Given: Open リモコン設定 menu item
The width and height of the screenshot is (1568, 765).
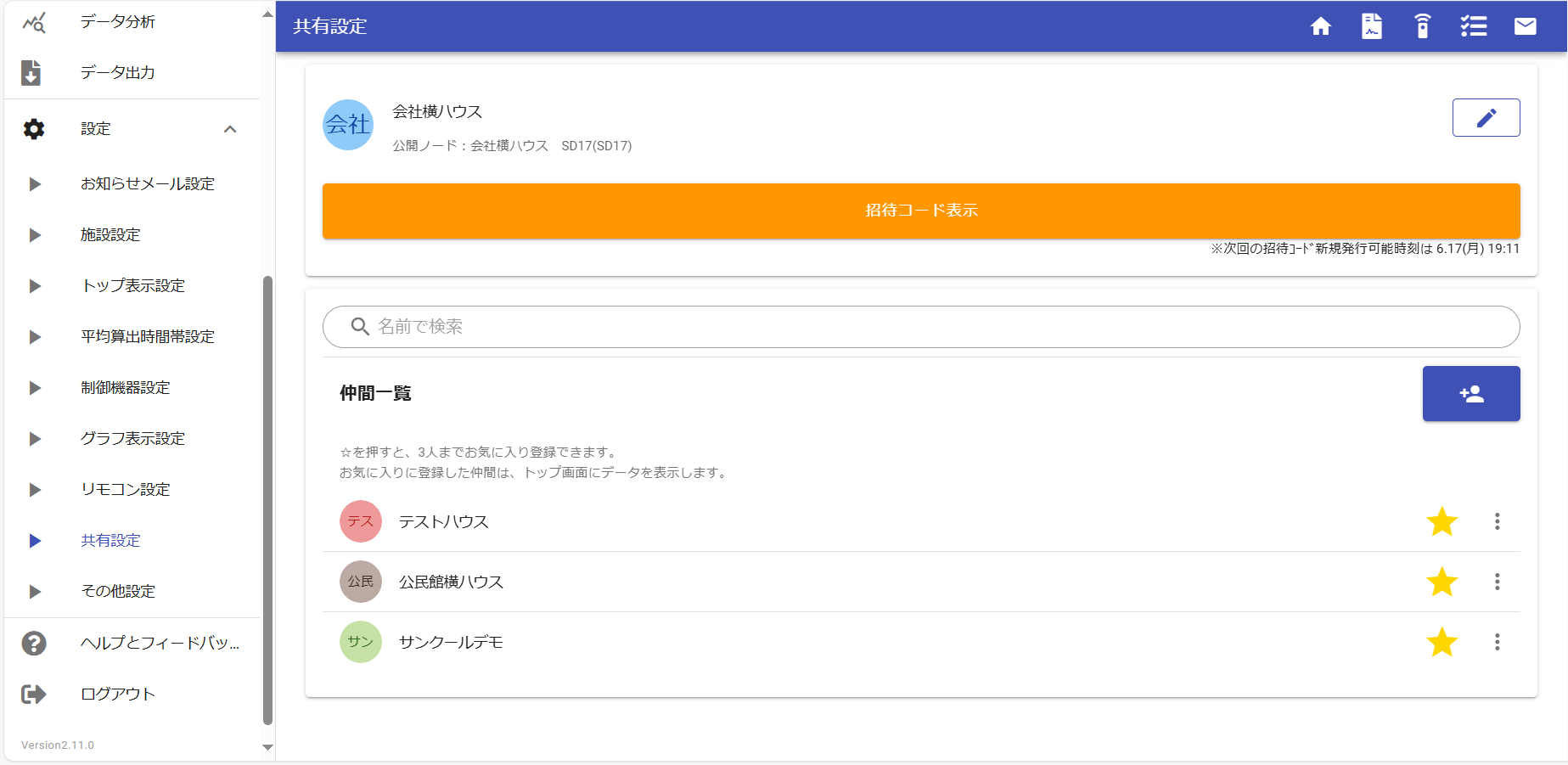Looking at the screenshot, I should pyautogui.click(x=126, y=490).
